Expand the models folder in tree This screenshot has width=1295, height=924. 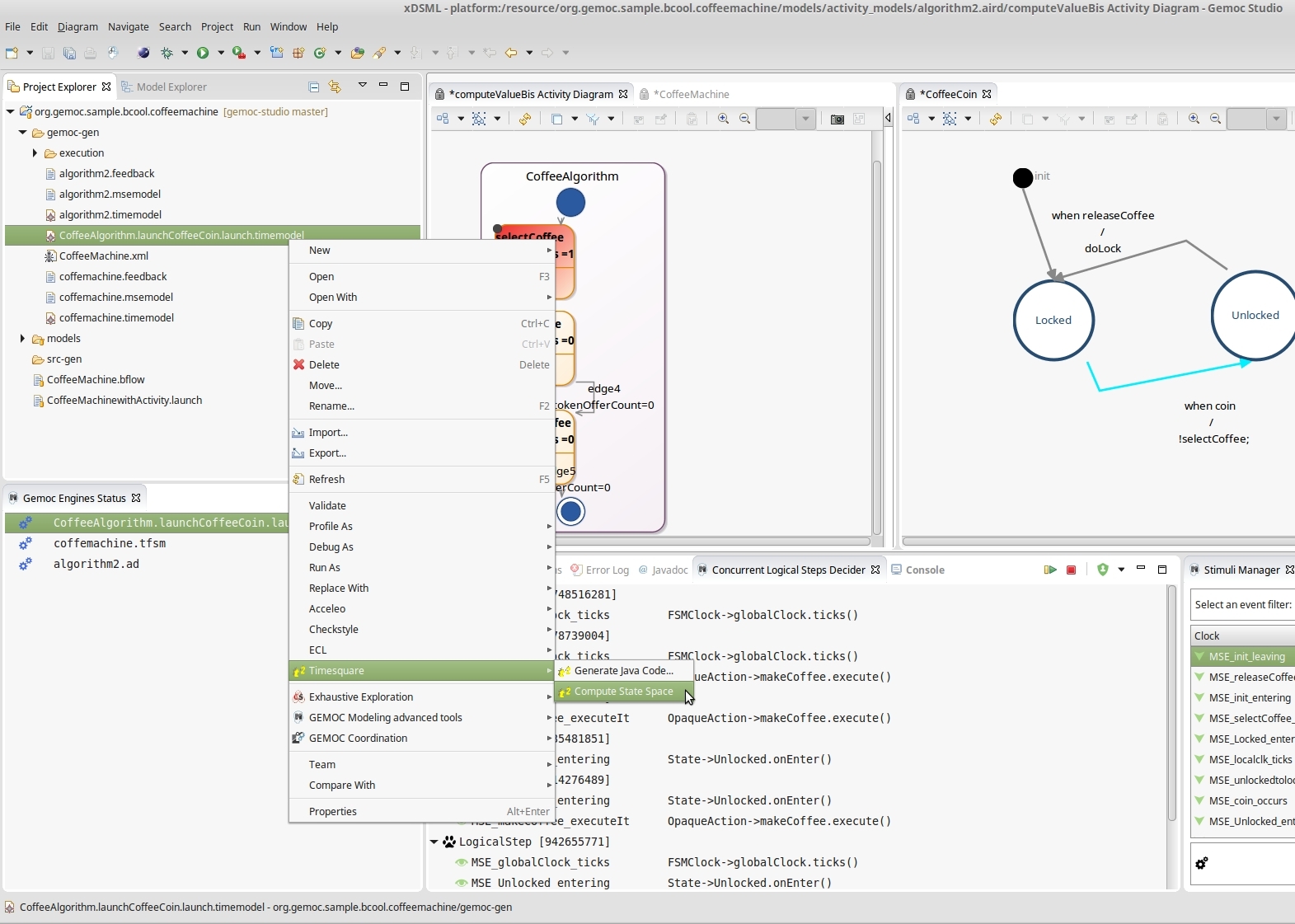22,339
